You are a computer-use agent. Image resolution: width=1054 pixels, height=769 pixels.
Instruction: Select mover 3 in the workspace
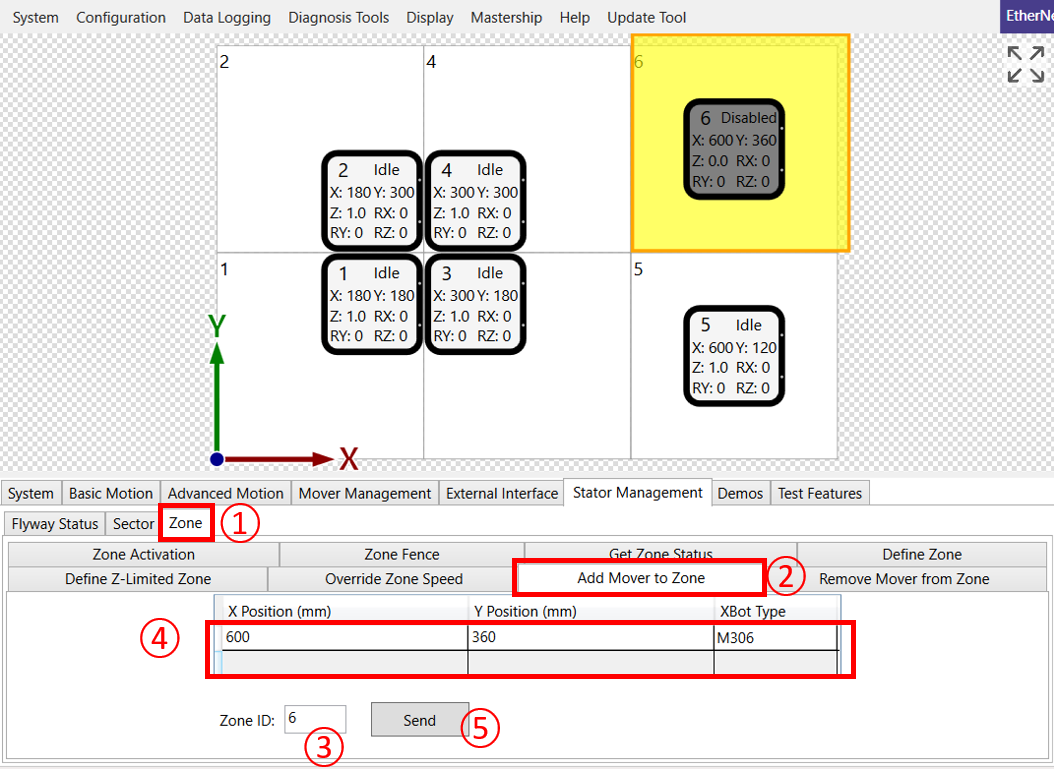click(x=475, y=304)
